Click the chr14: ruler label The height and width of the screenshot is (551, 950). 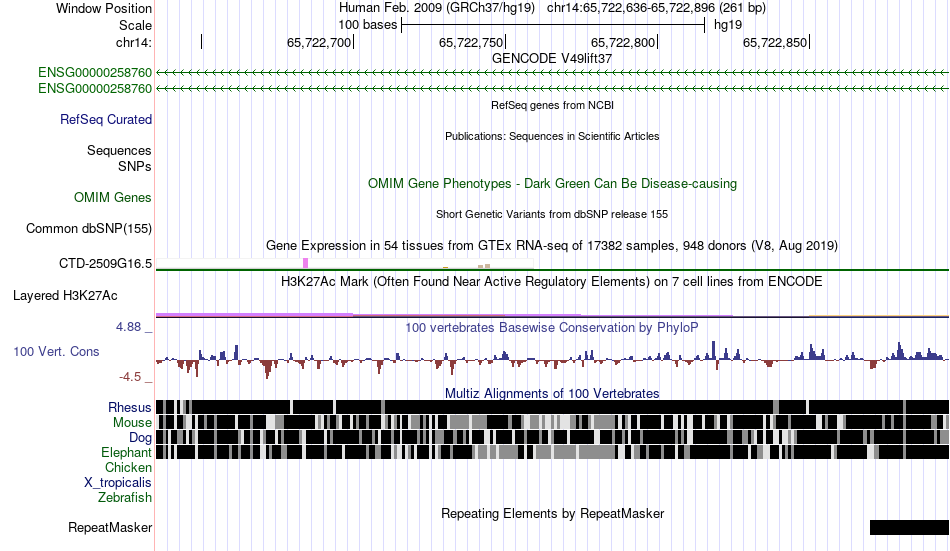[133, 42]
